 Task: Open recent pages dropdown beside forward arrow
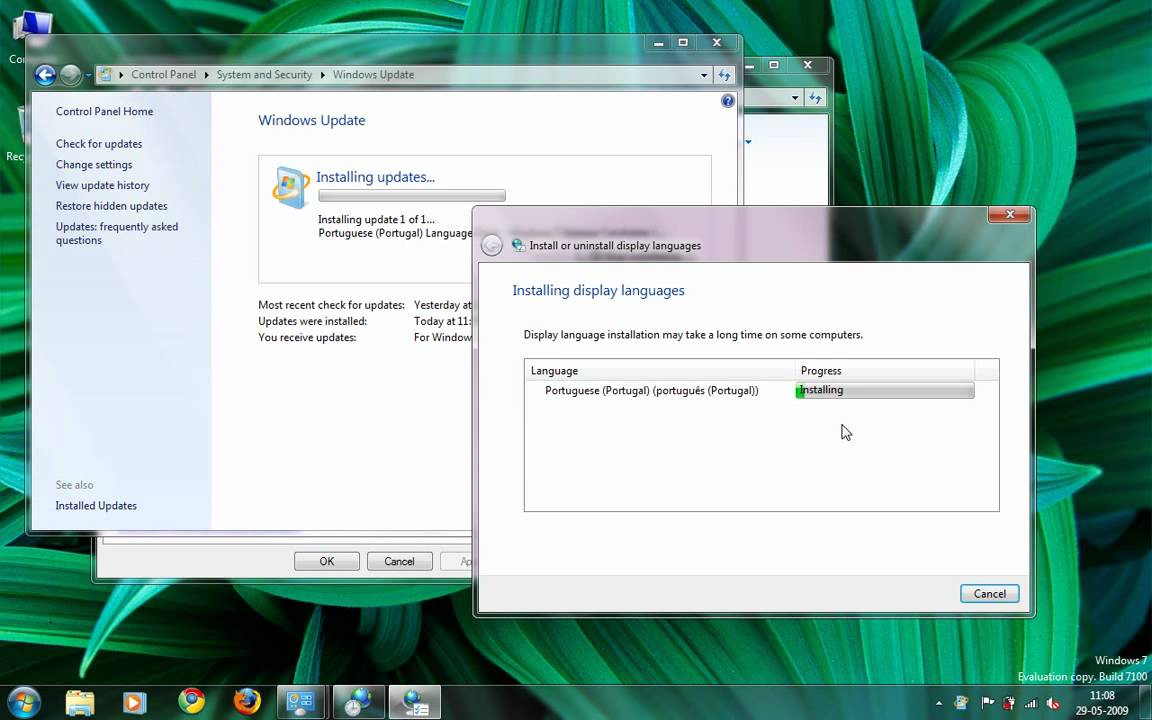click(x=87, y=75)
